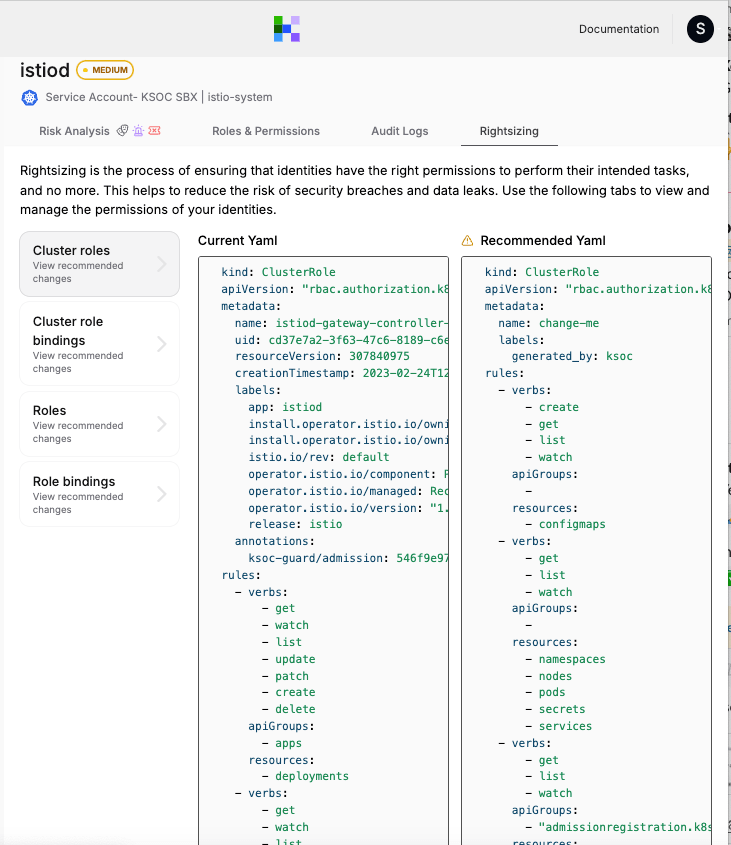Click the siren alert icon beside Risk Analysis

[x=139, y=130]
